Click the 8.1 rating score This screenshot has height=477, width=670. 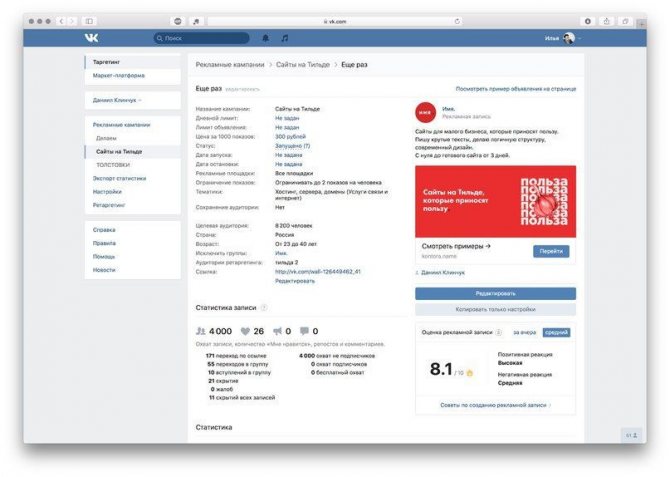coord(441,369)
